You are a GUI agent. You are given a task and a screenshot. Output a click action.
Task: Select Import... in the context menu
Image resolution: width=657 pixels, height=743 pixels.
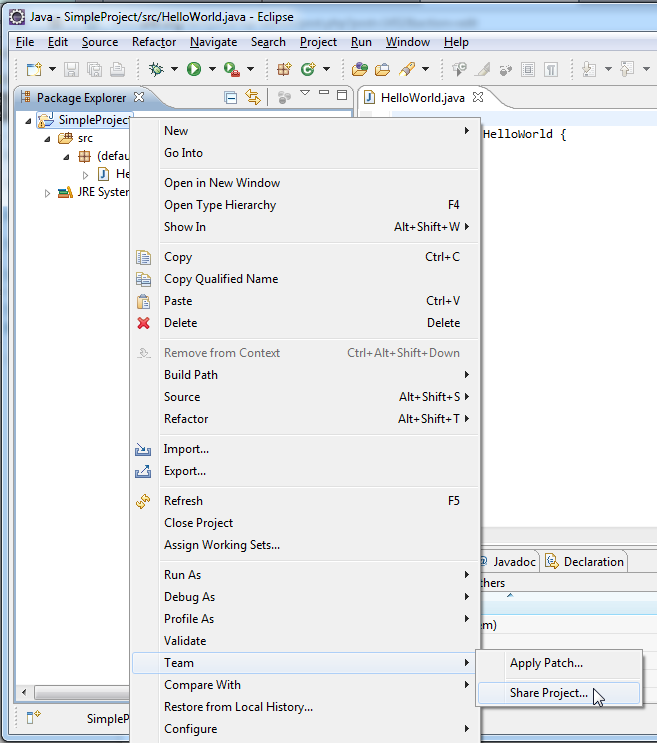306,449
